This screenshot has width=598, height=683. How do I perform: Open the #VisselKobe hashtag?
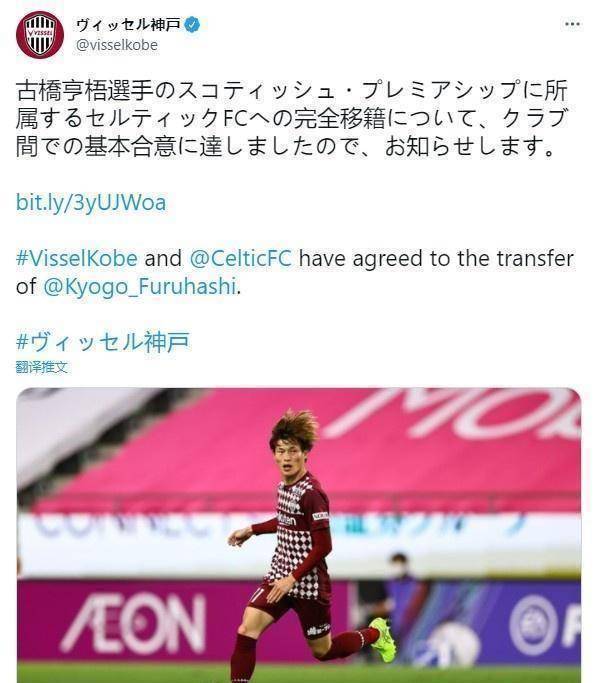click(x=77, y=258)
